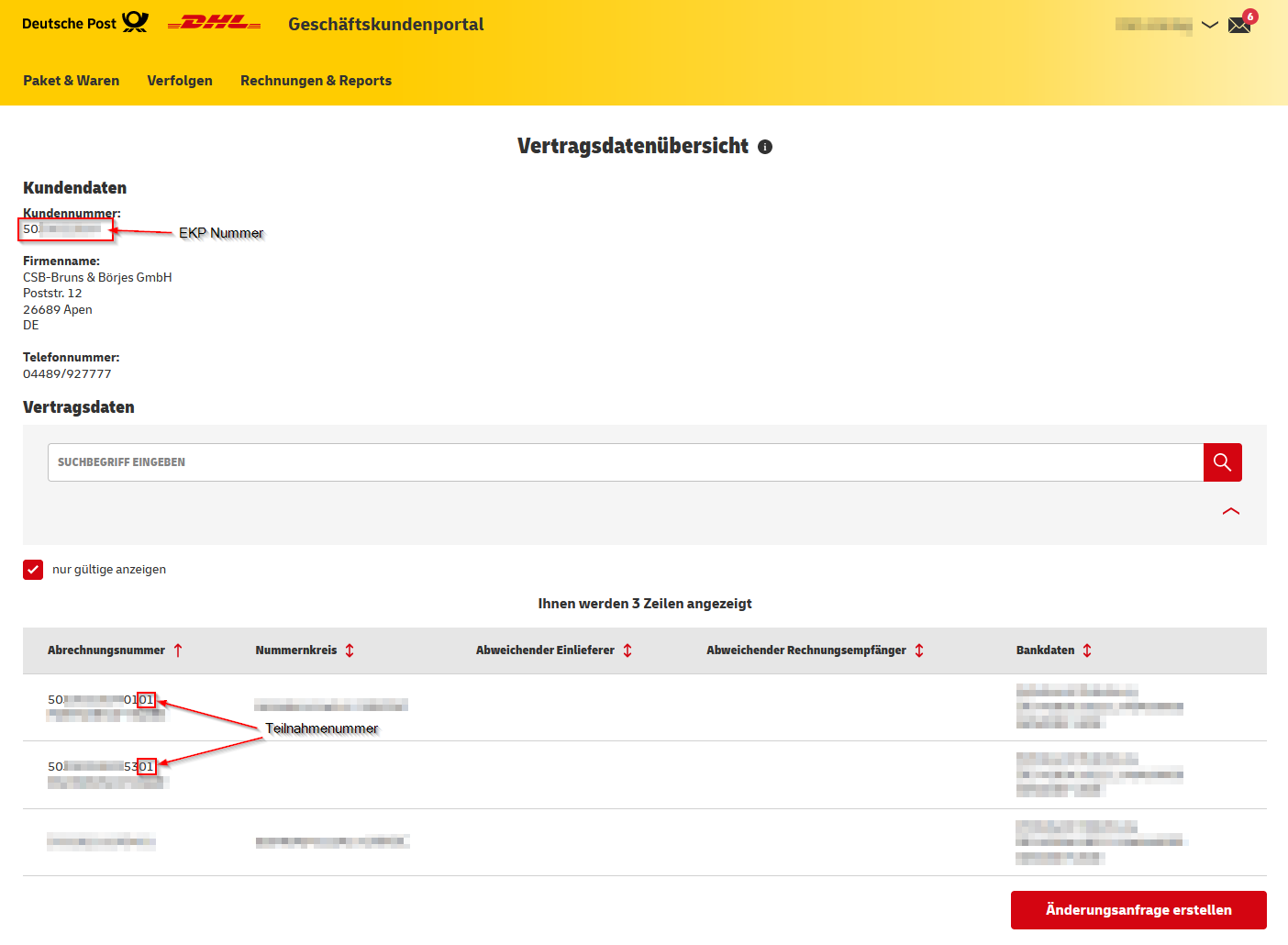The width and height of the screenshot is (1288, 945).
Task: Sort by Nummernkreis arrows icon
Action: click(x=350, y=650)
